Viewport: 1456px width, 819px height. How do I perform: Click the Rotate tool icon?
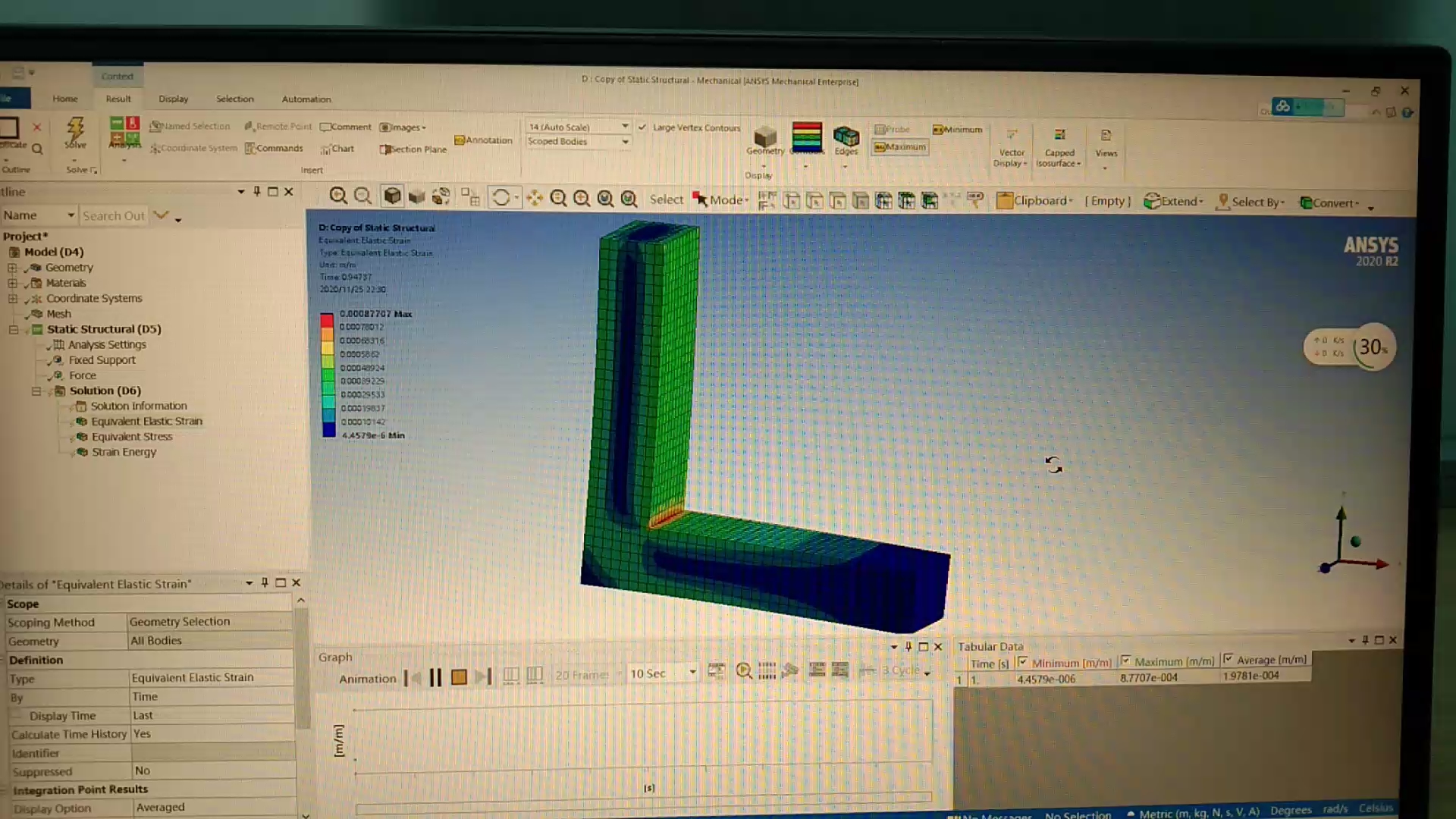coord(500,198)
